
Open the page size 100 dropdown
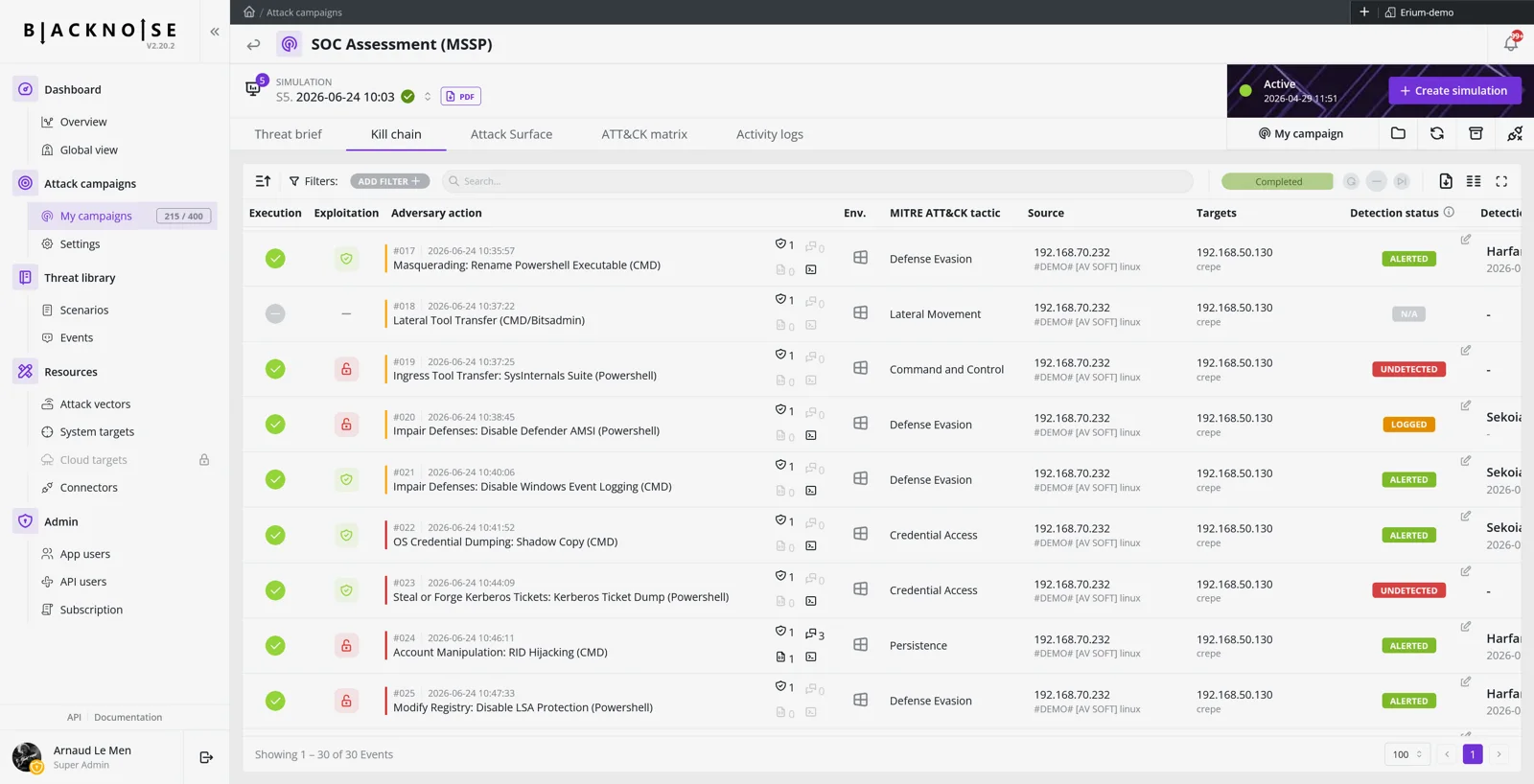tap(1407, 754)
